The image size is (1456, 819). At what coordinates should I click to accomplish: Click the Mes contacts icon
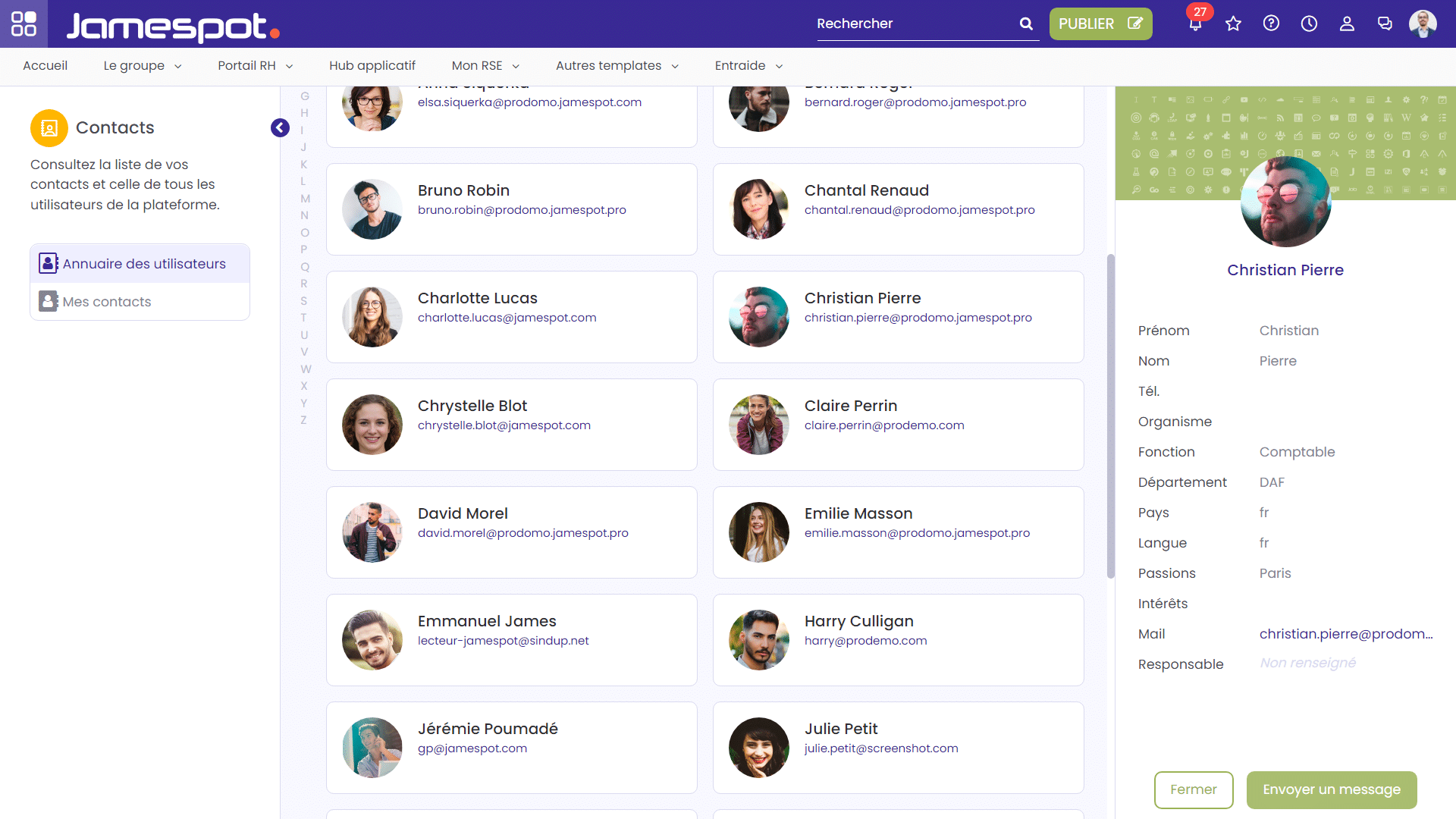tap(49, 301)
